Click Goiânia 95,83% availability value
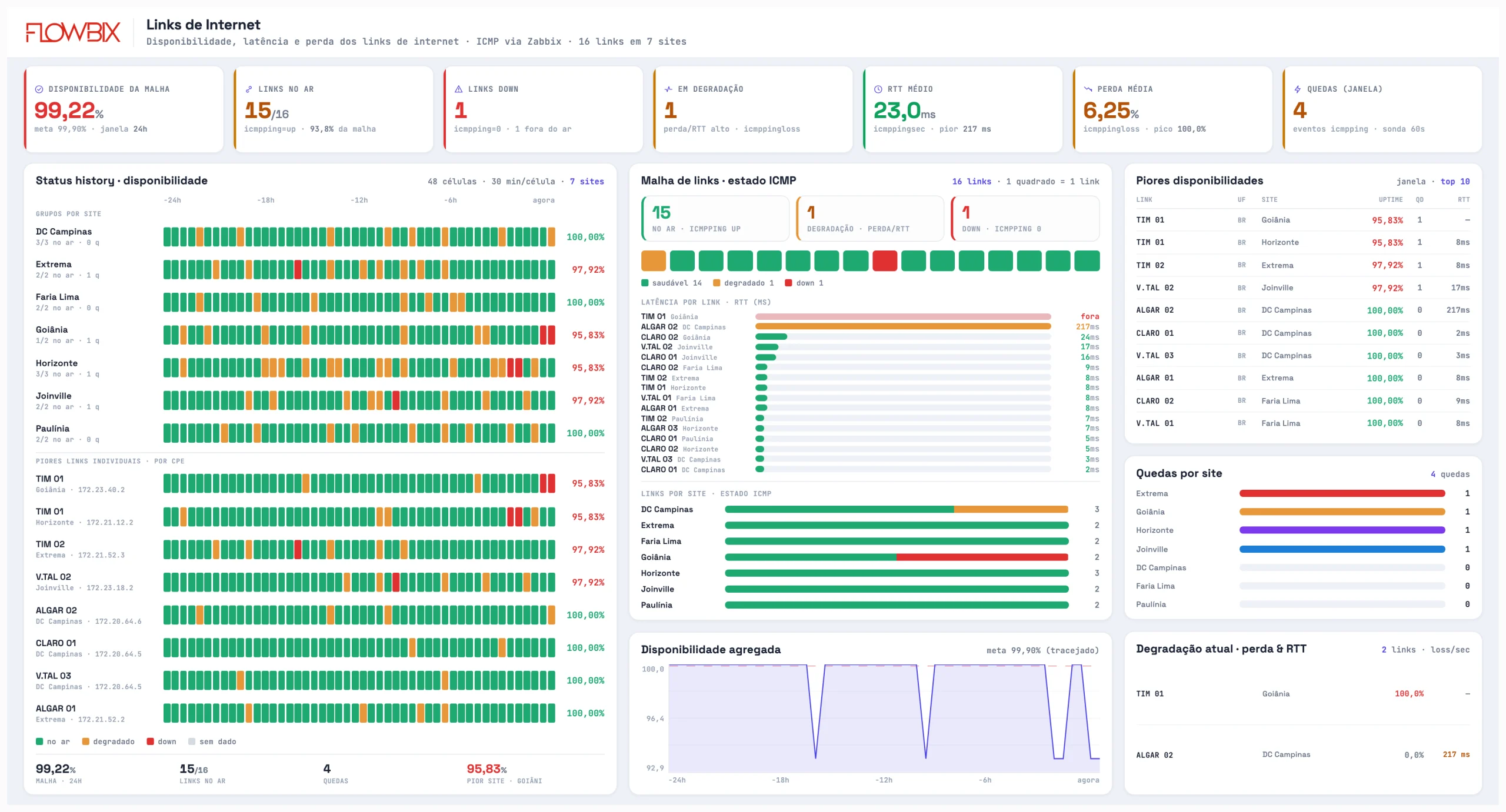The image size is (1506, 812). (x=588, y=335)
